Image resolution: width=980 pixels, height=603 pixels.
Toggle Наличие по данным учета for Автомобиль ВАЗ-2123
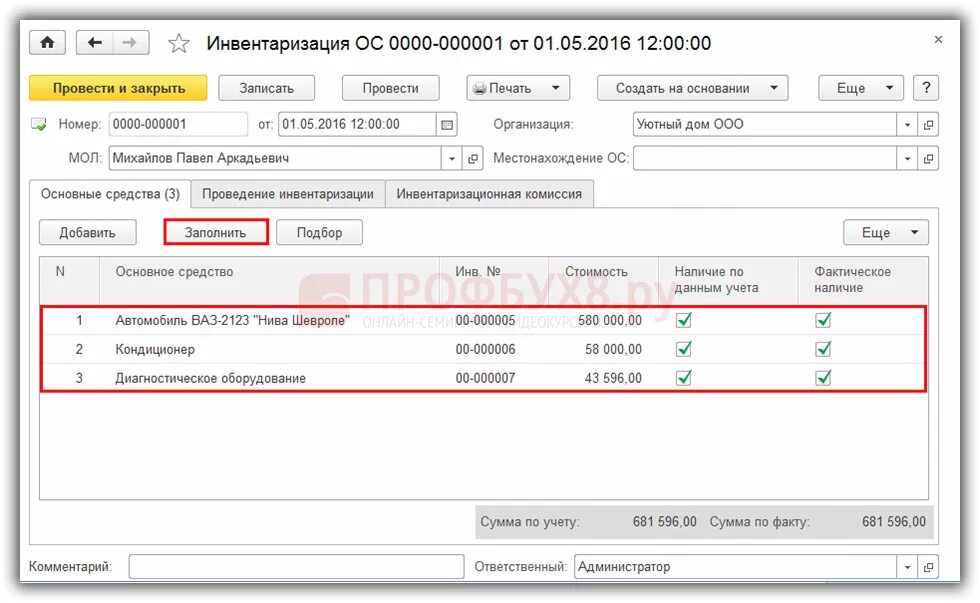click(x=684, y=321)
